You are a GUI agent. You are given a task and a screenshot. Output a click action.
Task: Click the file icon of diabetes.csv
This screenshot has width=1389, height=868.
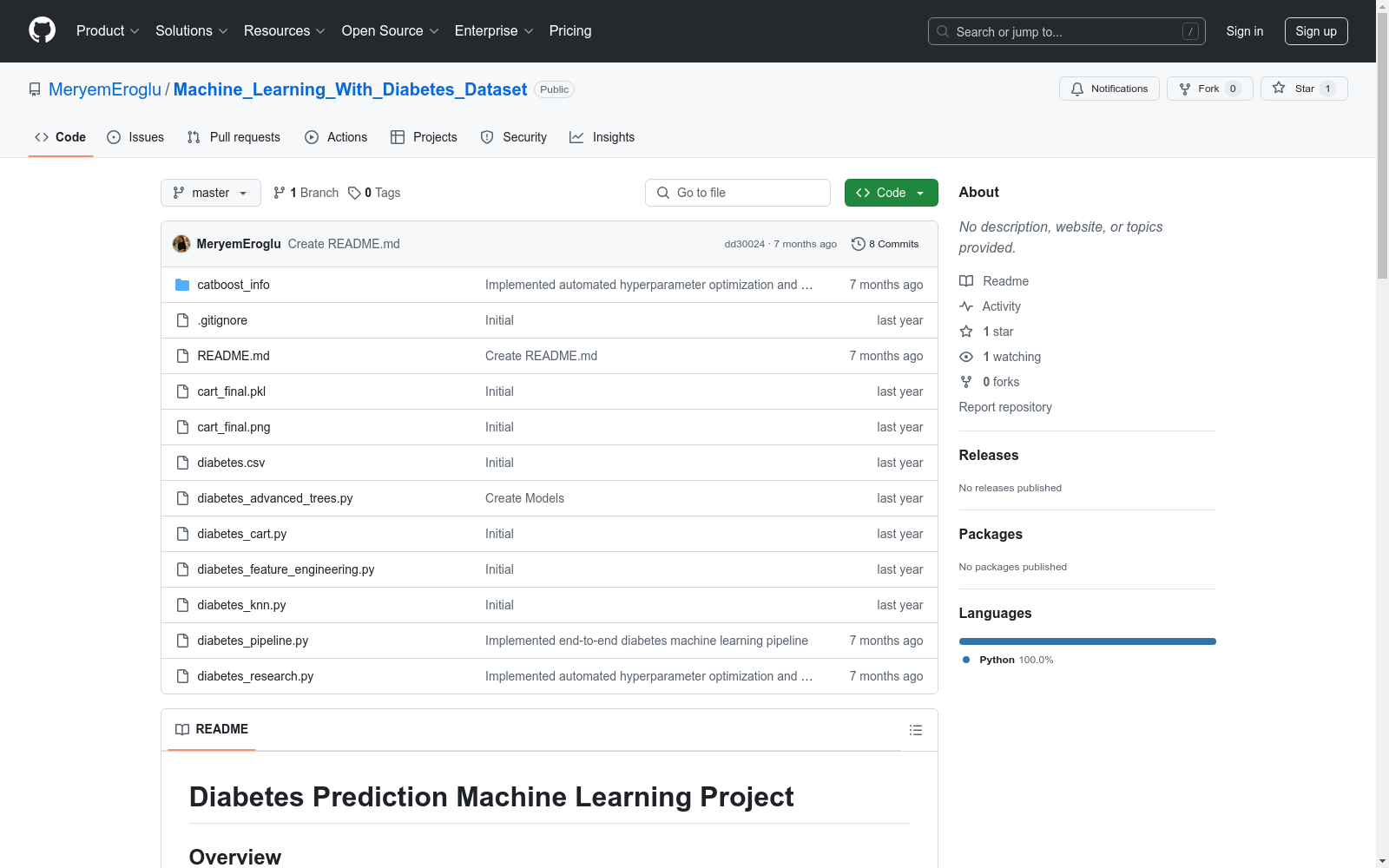182,463
